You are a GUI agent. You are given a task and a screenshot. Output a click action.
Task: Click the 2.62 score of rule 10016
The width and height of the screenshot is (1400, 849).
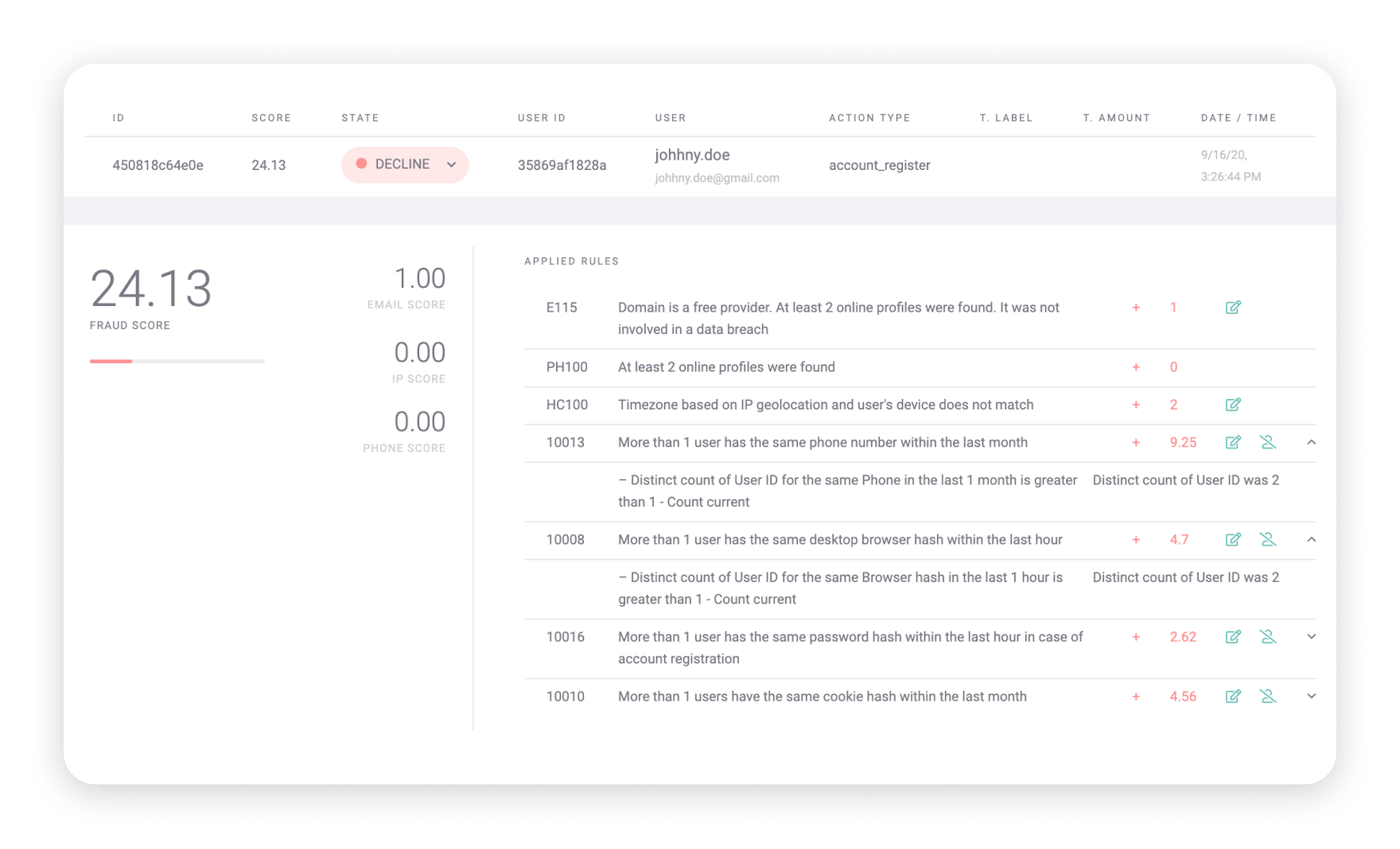(1183, 637)
